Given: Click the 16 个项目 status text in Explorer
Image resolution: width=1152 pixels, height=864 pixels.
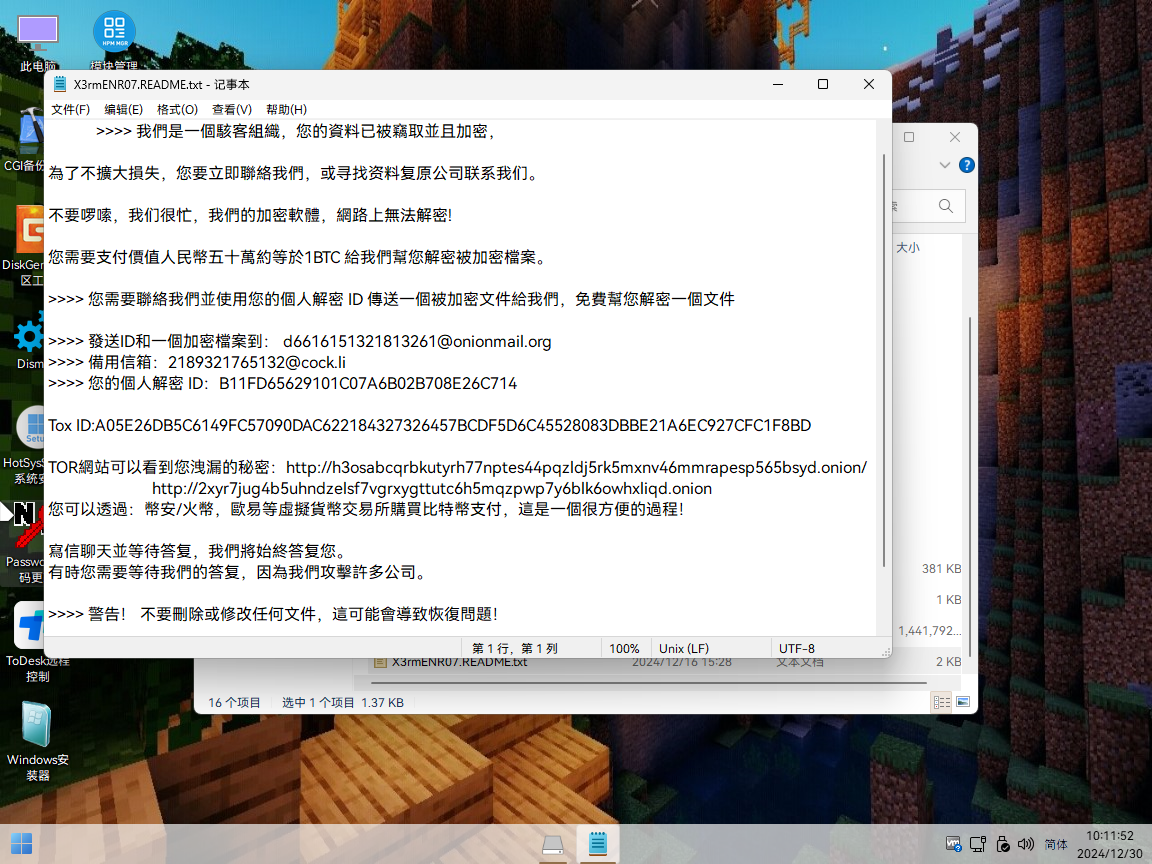Looking at the screenshot, I should (x=234, y=702).
